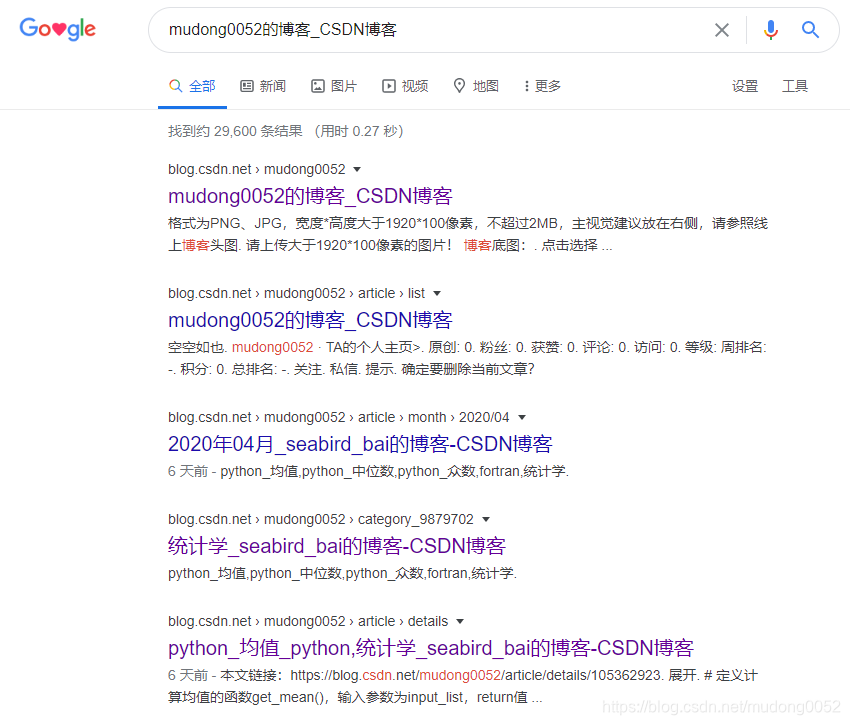The width and height of the screenshot is (850, 725).
Task: Run search with blue magnifier icon
Action: pos(810,30)
